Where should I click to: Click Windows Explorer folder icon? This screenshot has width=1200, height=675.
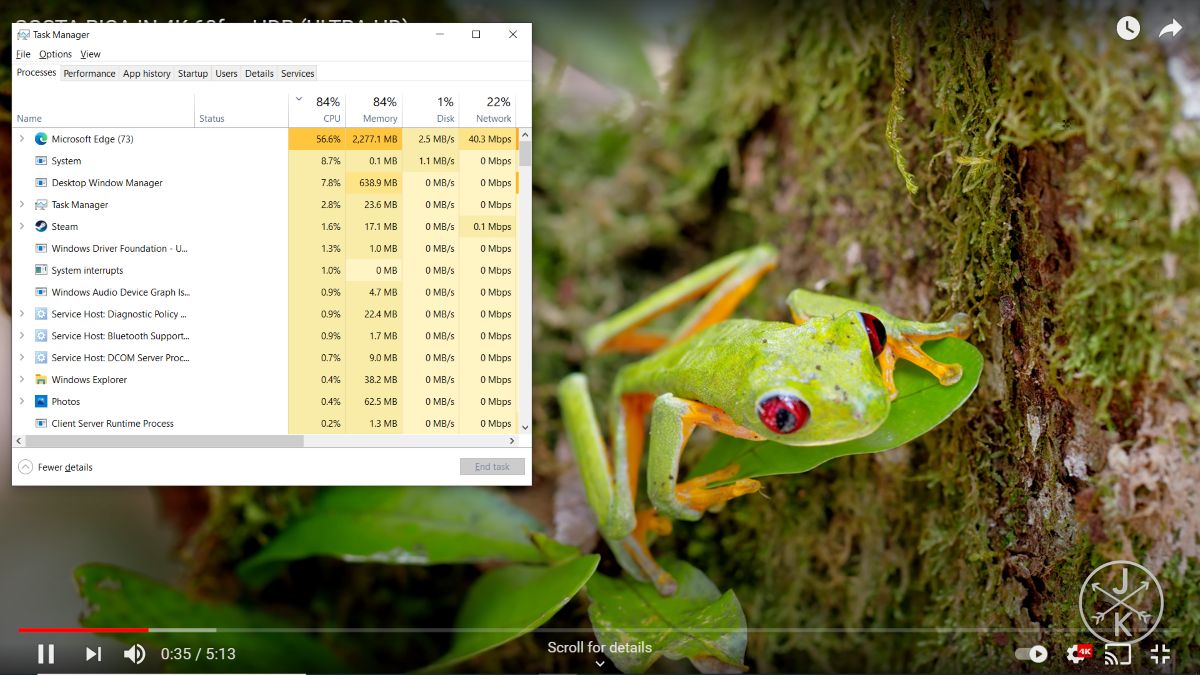(x=41, y=380)
